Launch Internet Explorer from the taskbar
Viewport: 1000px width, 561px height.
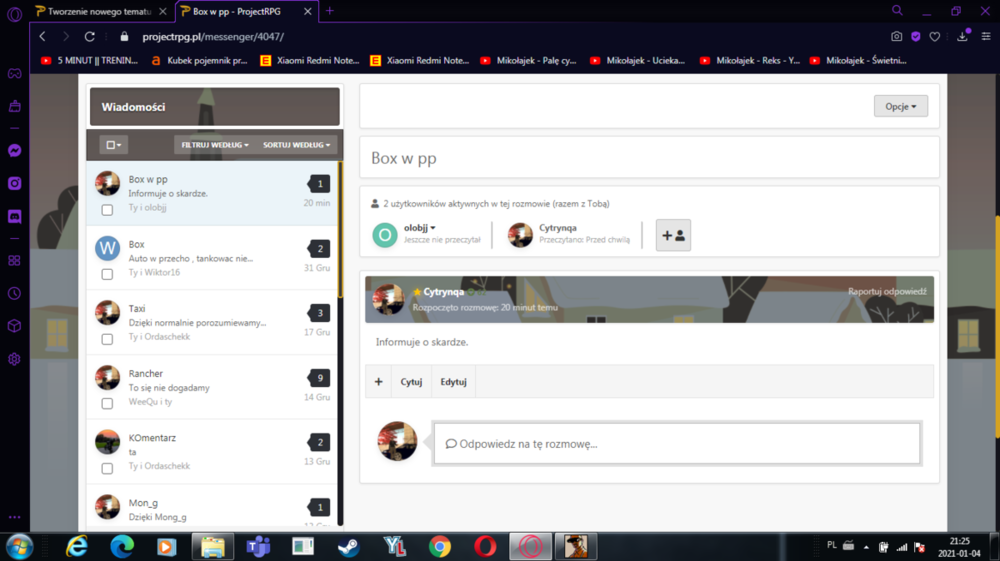click(x=77, y=546)
